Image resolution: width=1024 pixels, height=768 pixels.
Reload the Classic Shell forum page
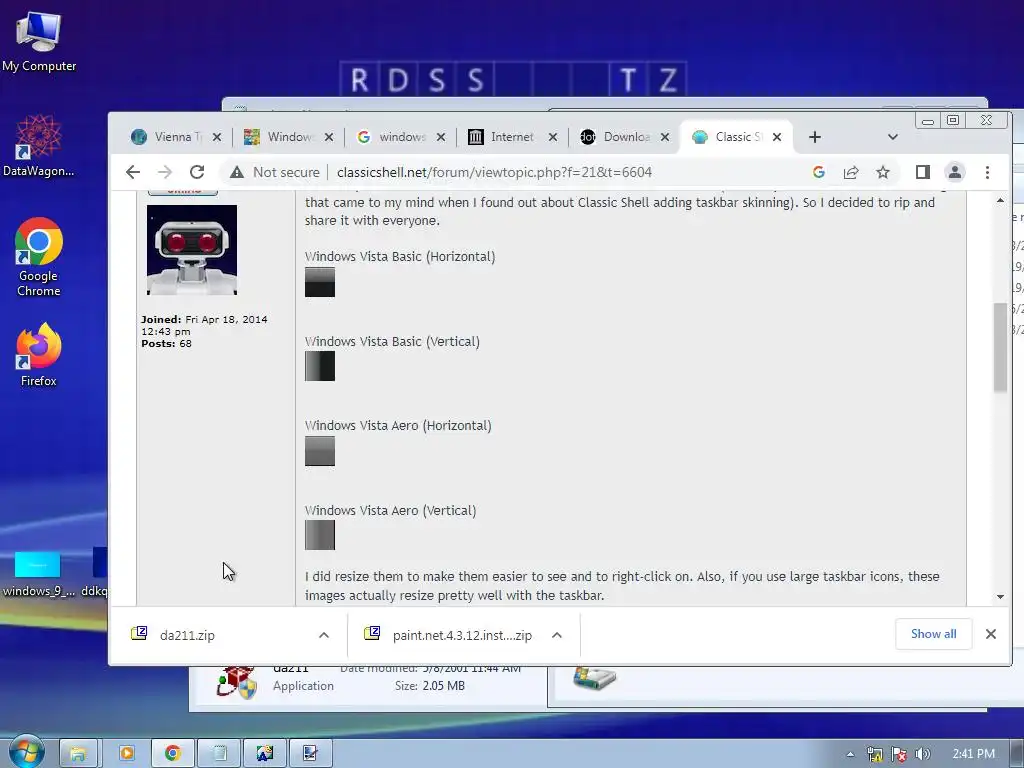point(197,172)
